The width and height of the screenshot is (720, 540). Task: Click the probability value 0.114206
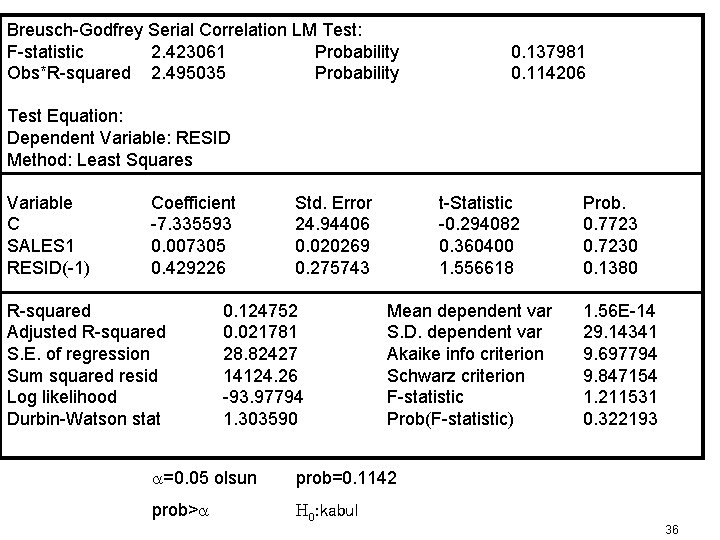(x=548, y=73)
